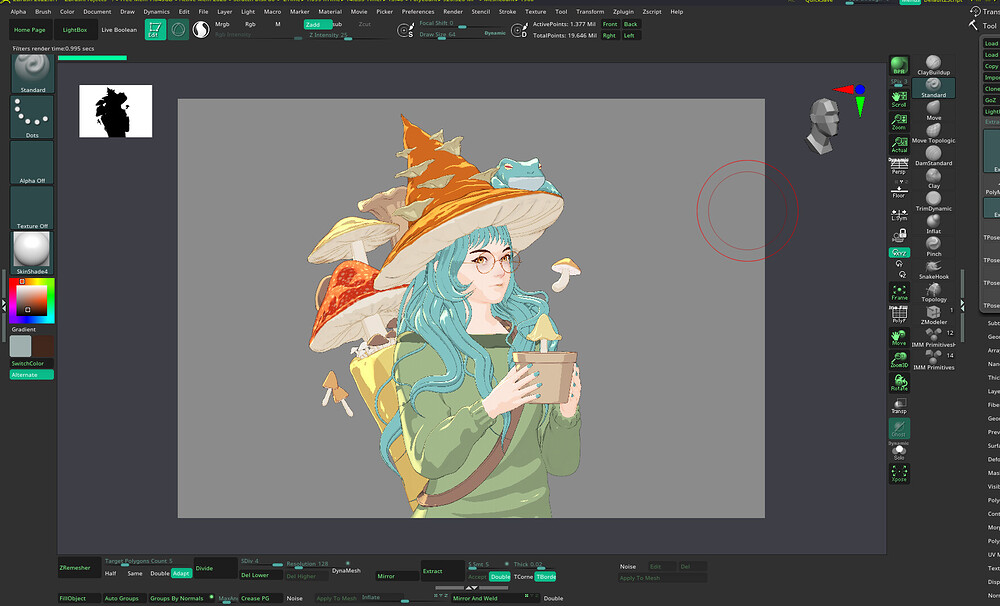Click the Extract button
Image resolution: width=1000 pixels, height=606 pixels.
[442, 571]
